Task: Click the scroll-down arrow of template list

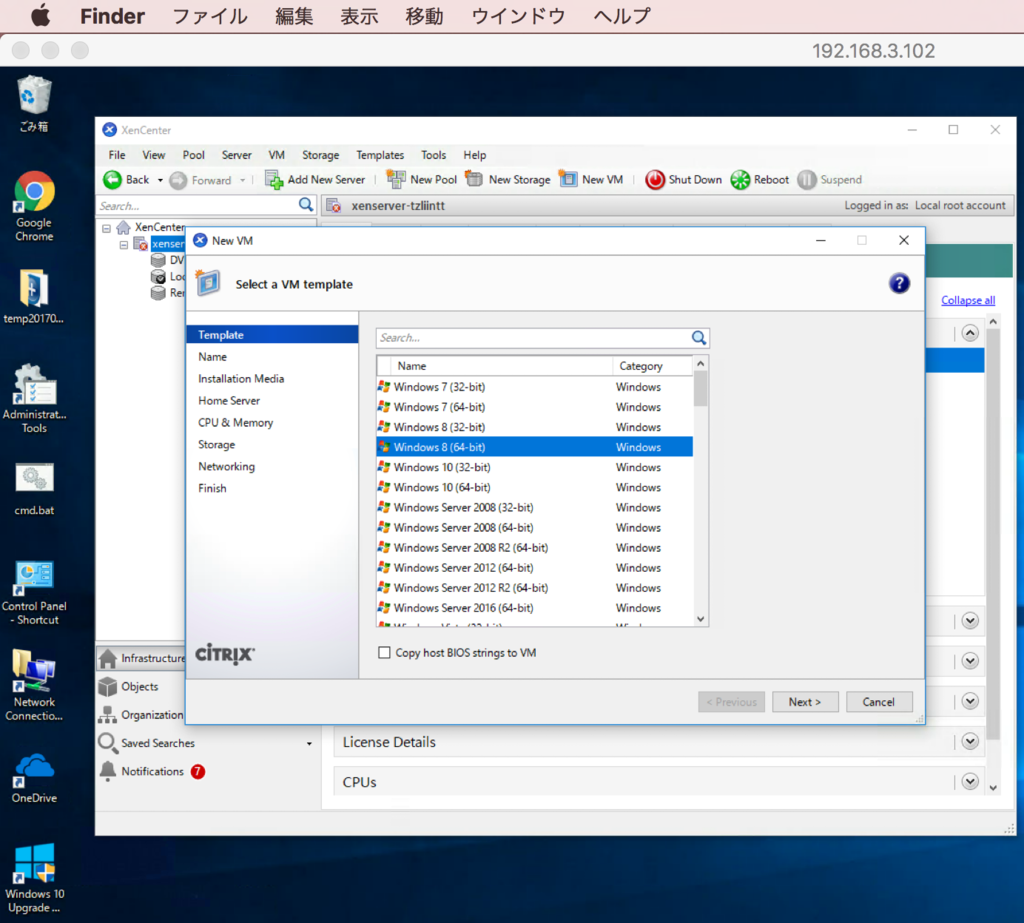Action: coord(701,619)
